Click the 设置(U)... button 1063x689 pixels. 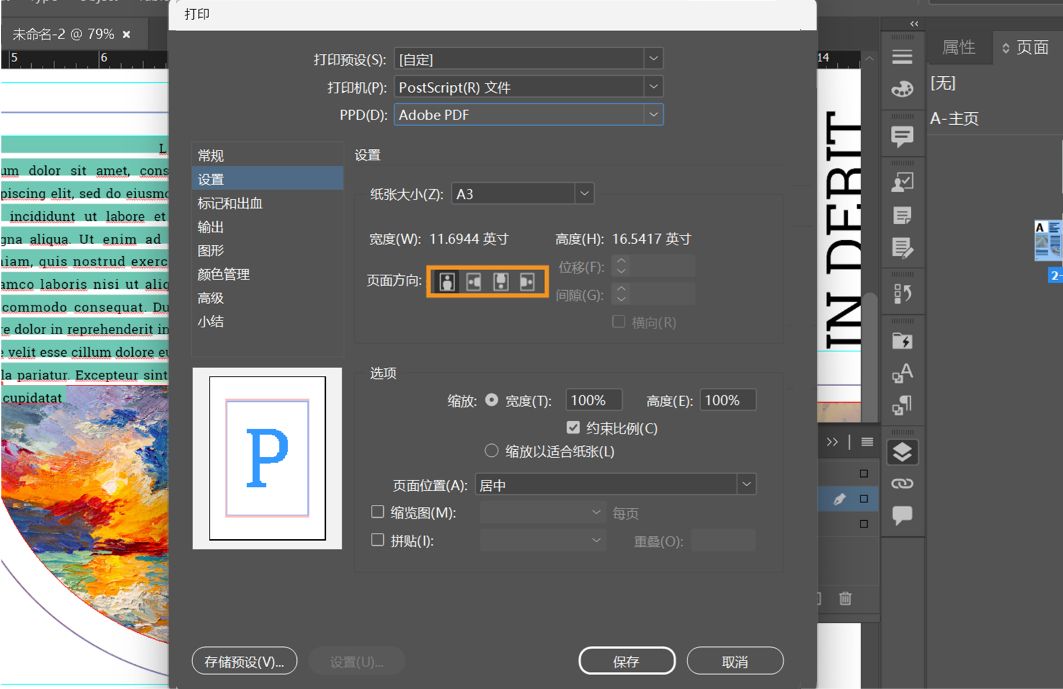(357, 661)
